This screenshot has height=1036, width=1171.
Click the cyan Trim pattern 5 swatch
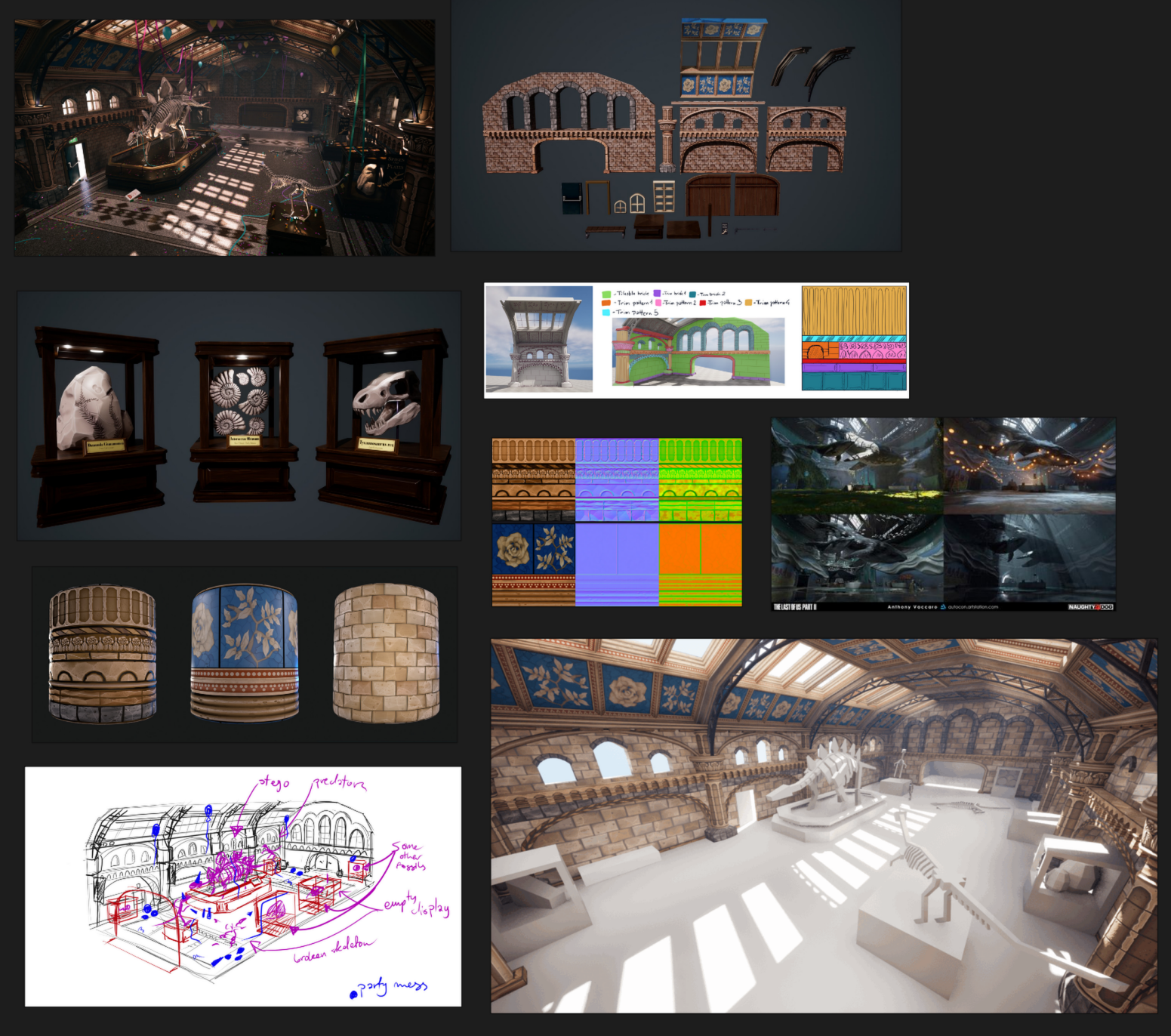(606, 313)
